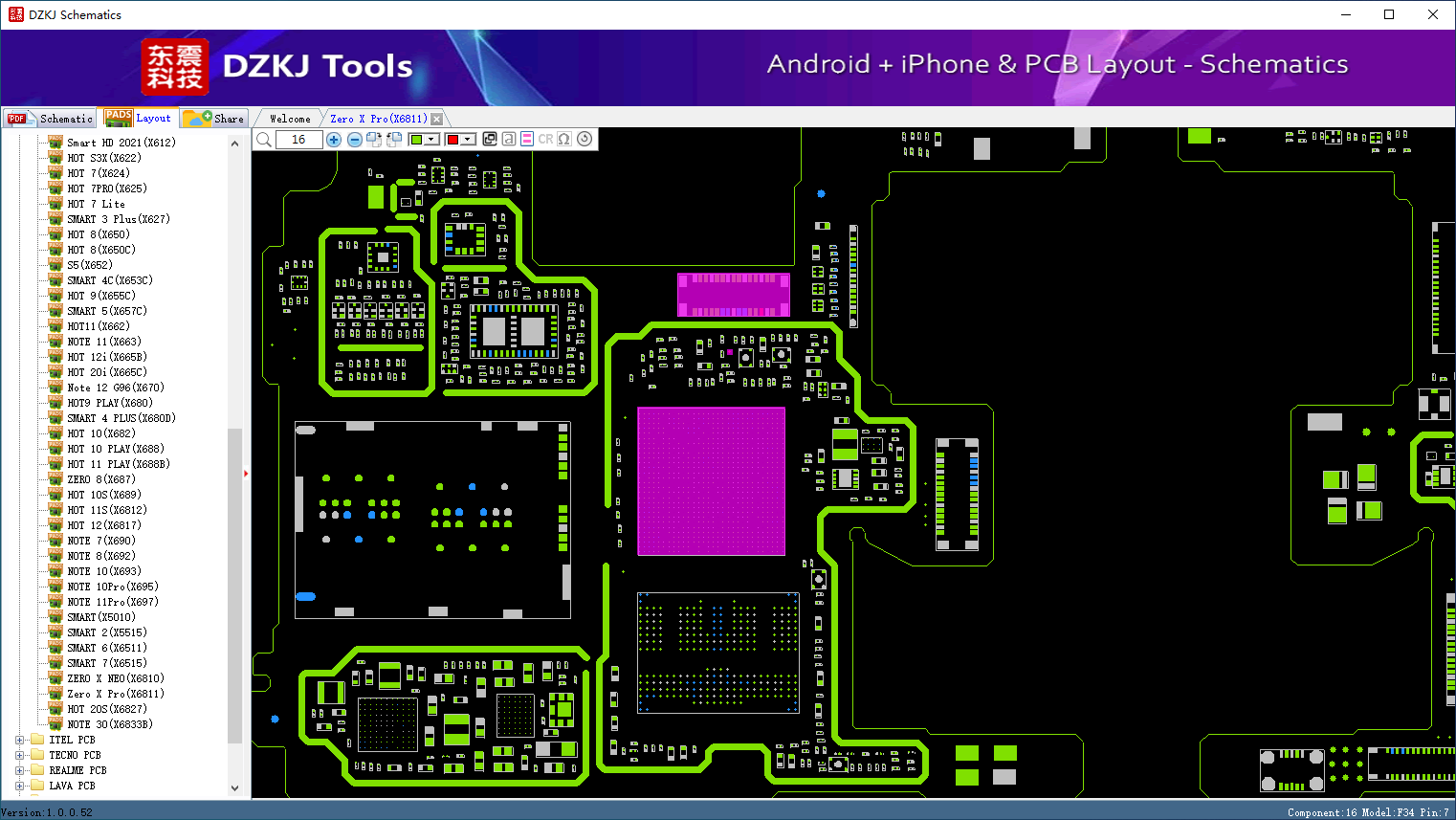Click the PADS icon beside HOT 10S(X689)
Viewport: 1456px width, 820px height.
tap(55, 495)
